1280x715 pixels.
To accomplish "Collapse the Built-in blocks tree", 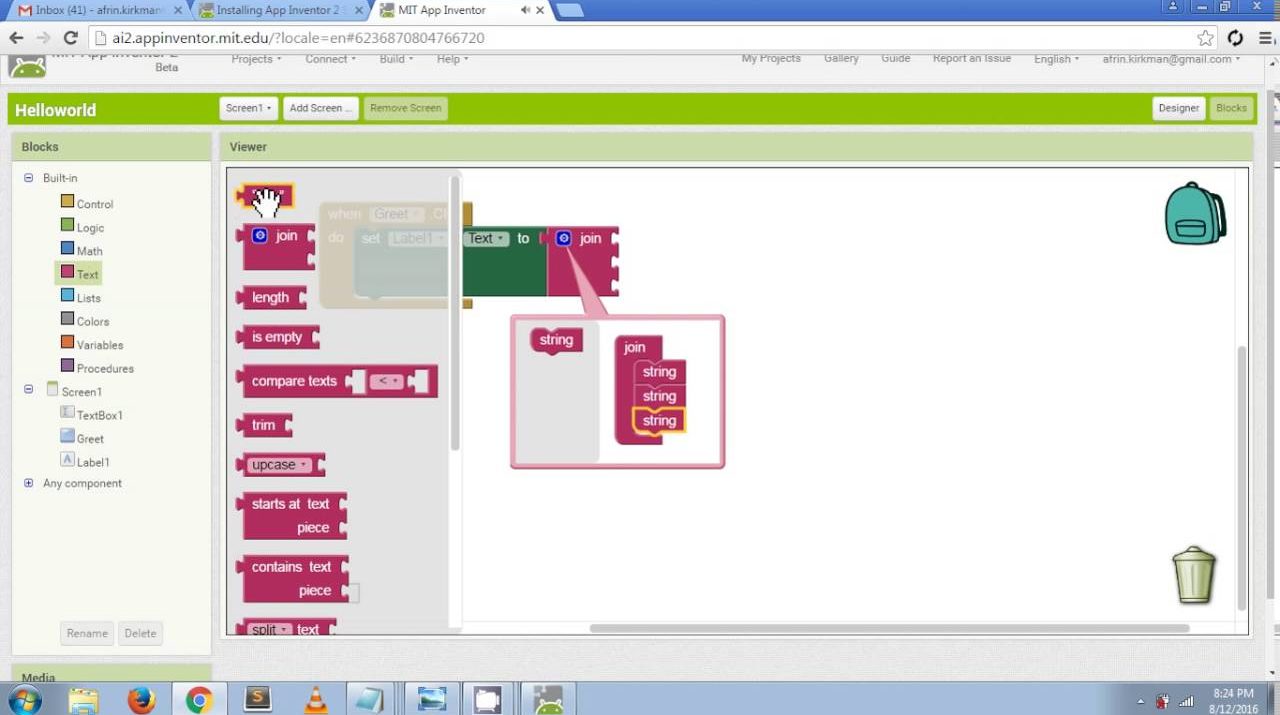I will tap(28, 178).
